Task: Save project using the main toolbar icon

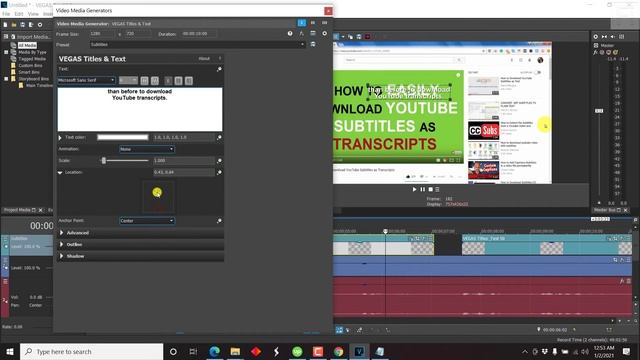Action: coord(22,25)
